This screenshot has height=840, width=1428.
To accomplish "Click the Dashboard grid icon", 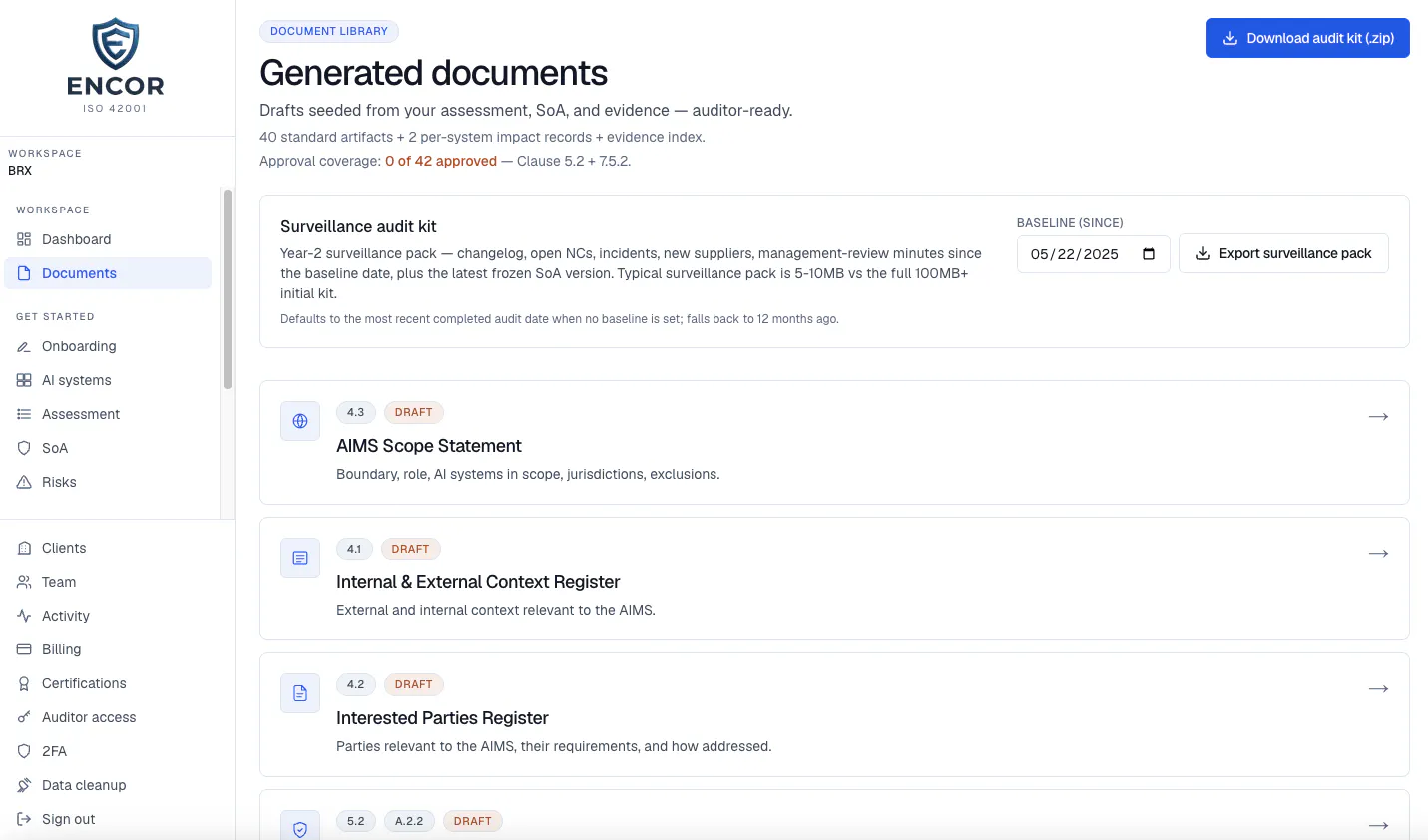I will [x=24, y=239].
